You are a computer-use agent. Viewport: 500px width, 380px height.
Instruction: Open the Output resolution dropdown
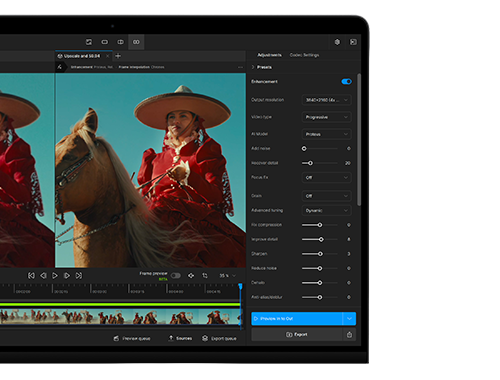click(x=327, y=100)
